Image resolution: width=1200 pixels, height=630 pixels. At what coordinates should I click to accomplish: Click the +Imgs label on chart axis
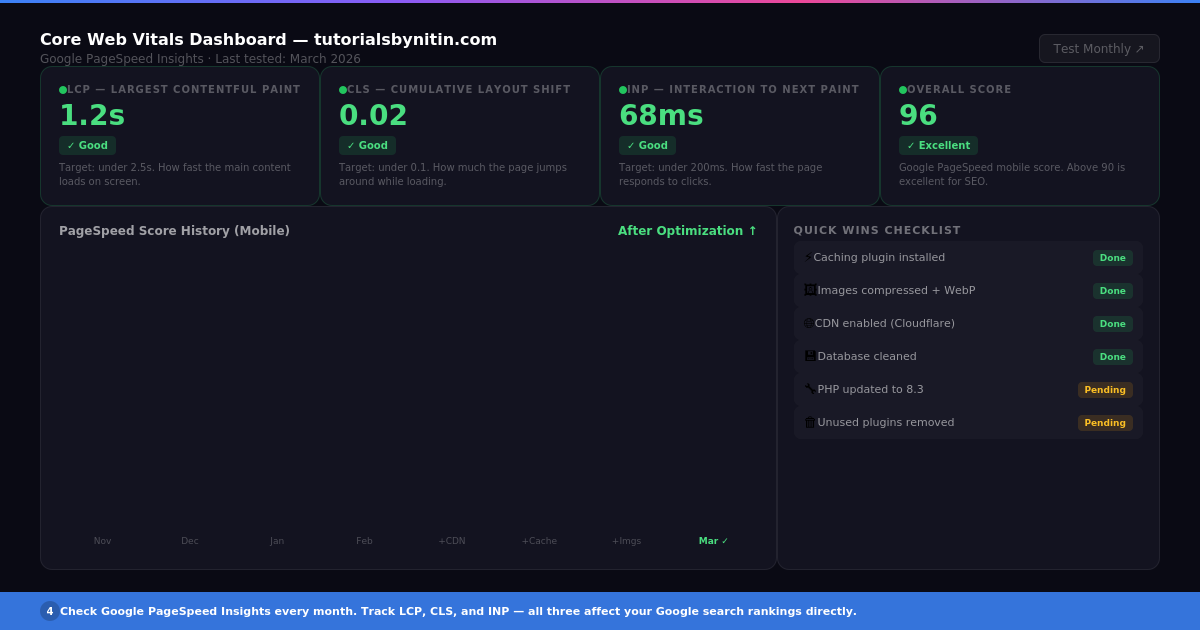click(x=627, y=541)
